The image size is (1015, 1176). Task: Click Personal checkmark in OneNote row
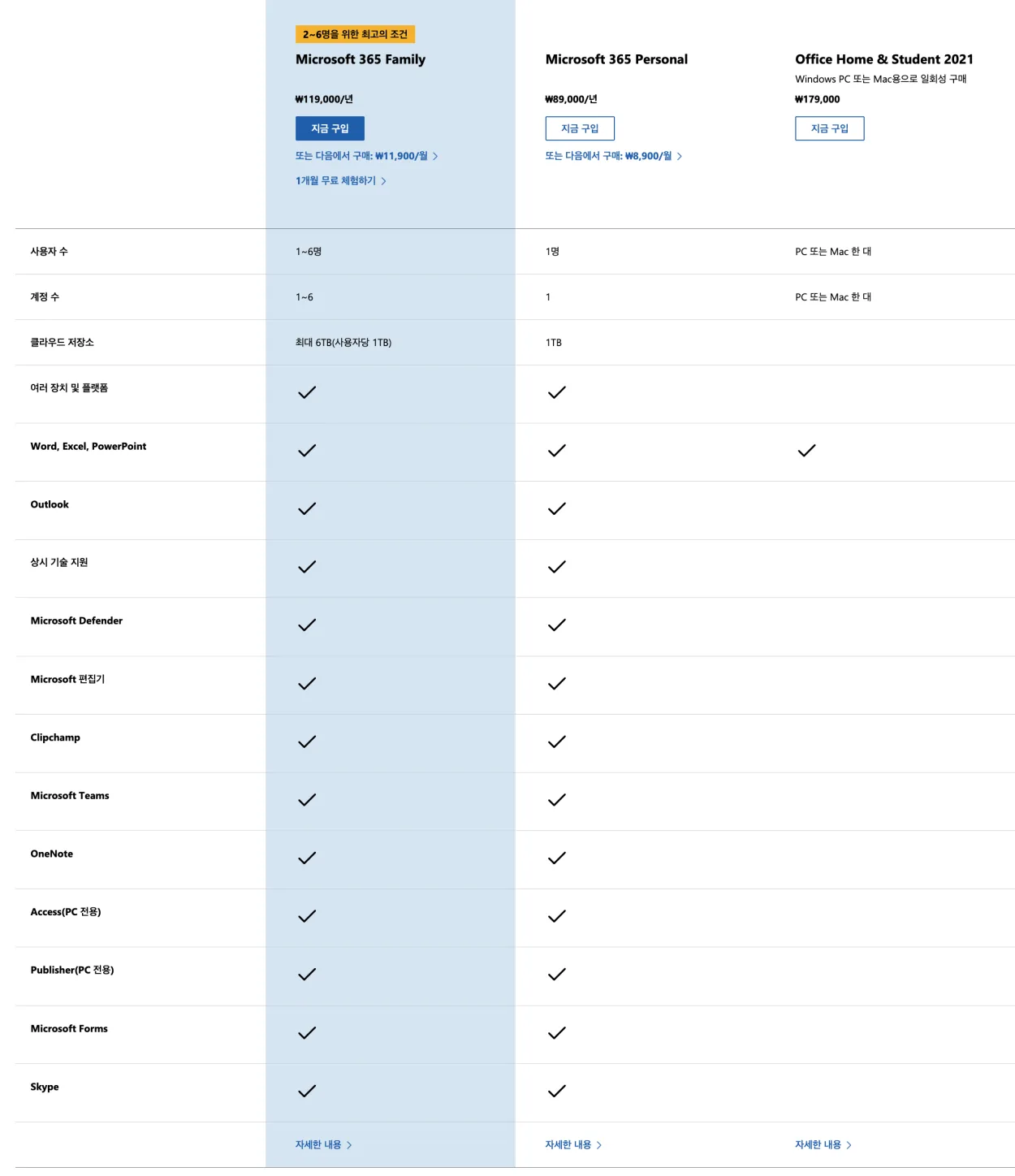[x=557, y=858]
